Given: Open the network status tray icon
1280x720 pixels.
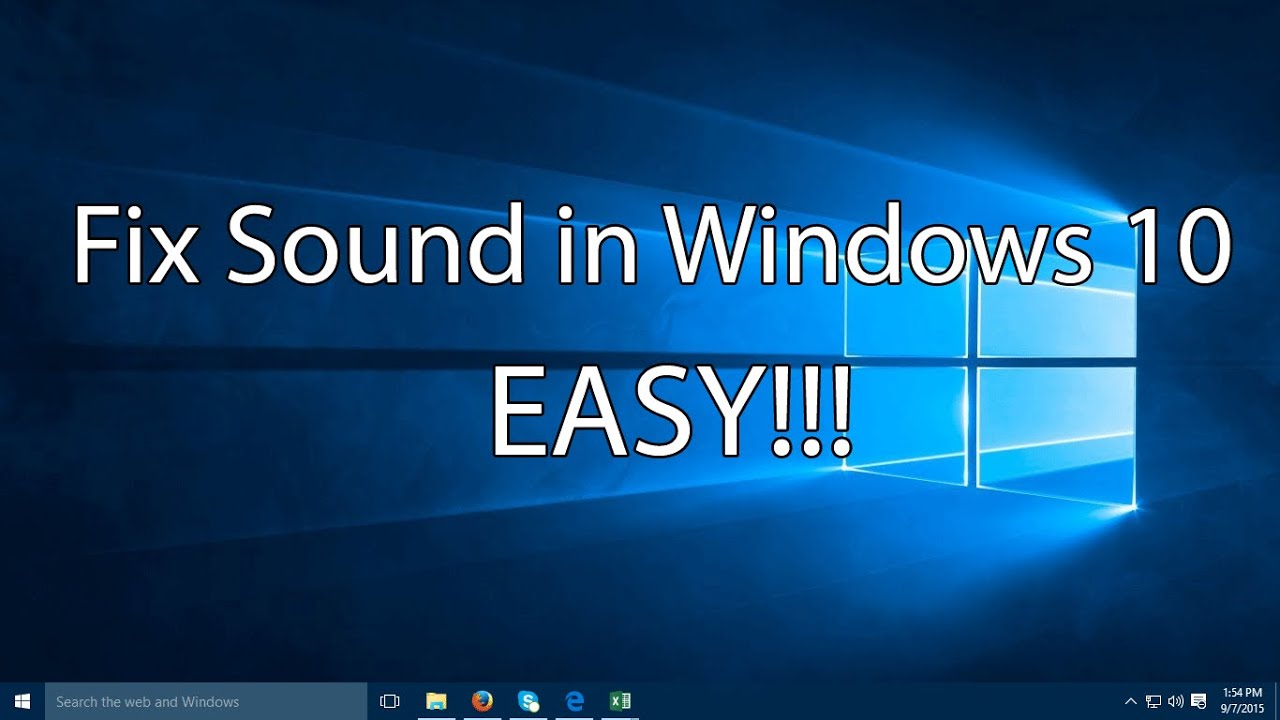Looking at the screenshot, I should pos(1153,701).
